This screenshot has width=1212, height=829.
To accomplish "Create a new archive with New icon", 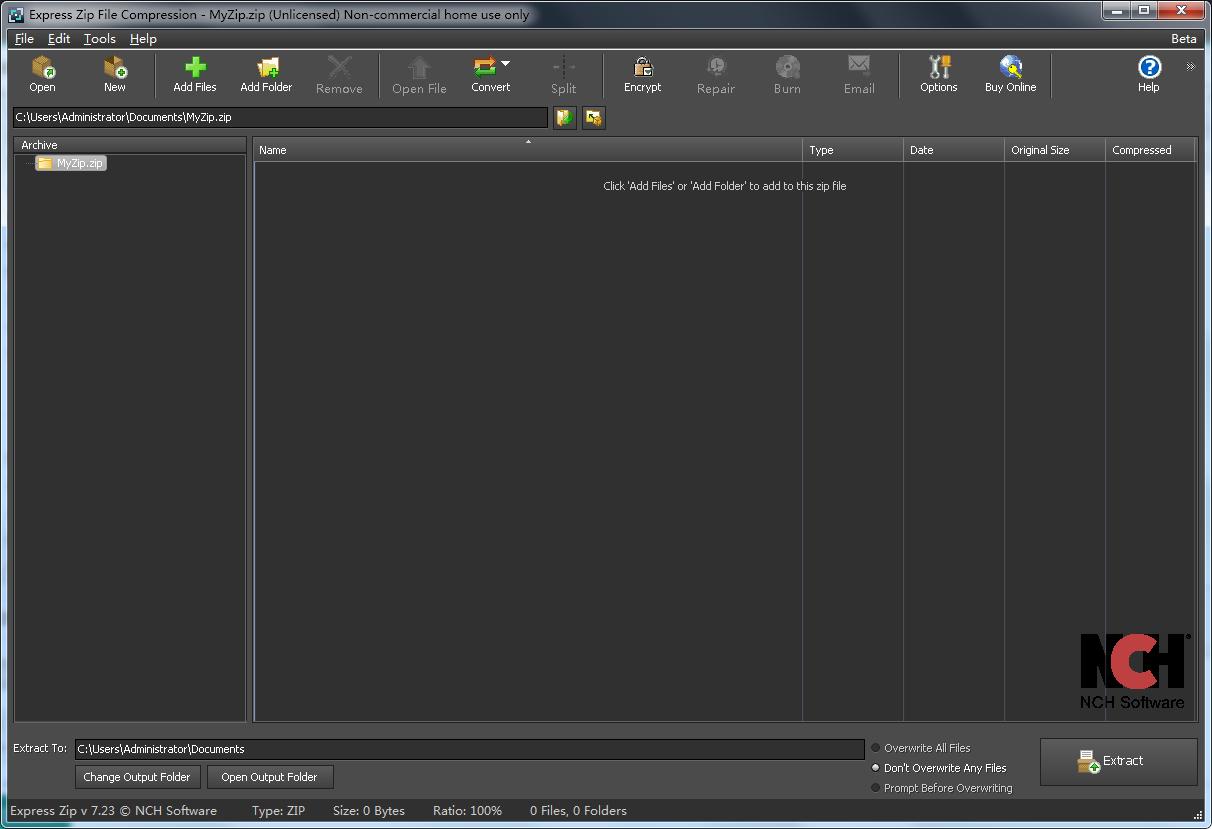I will coord(115,74).
